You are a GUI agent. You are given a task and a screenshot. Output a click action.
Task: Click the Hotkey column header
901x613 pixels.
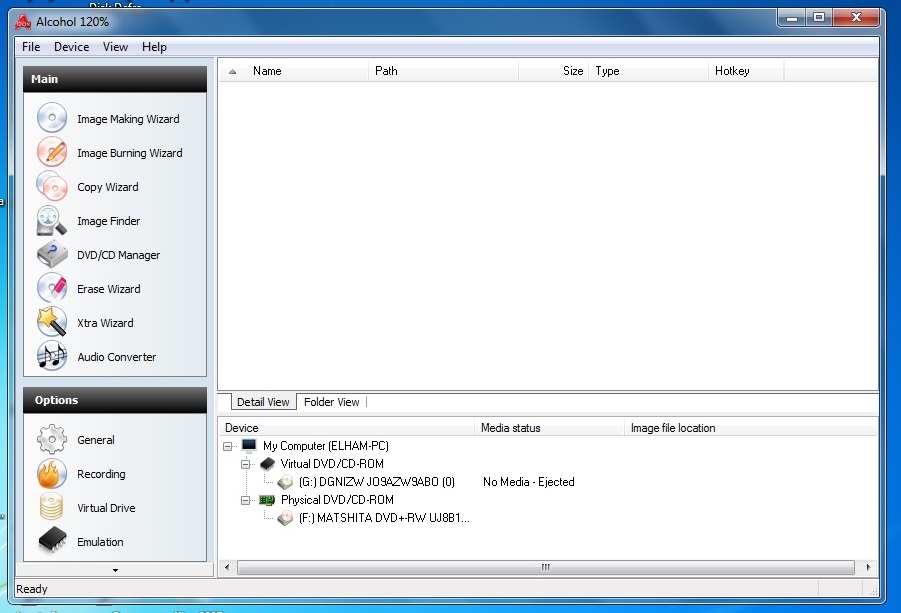(x=746, y=71)
